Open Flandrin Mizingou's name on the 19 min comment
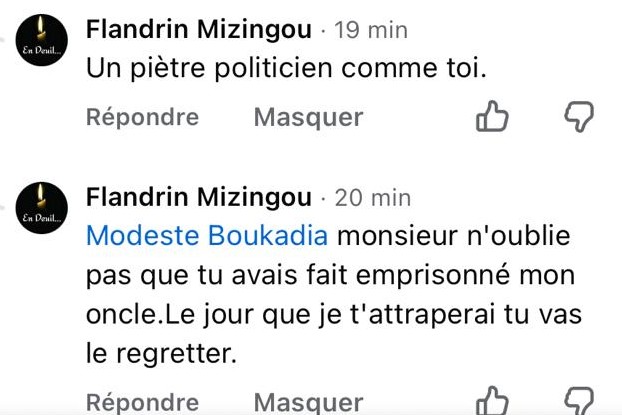Viewport: 622px width, 415px height. (x=199, y=30)
